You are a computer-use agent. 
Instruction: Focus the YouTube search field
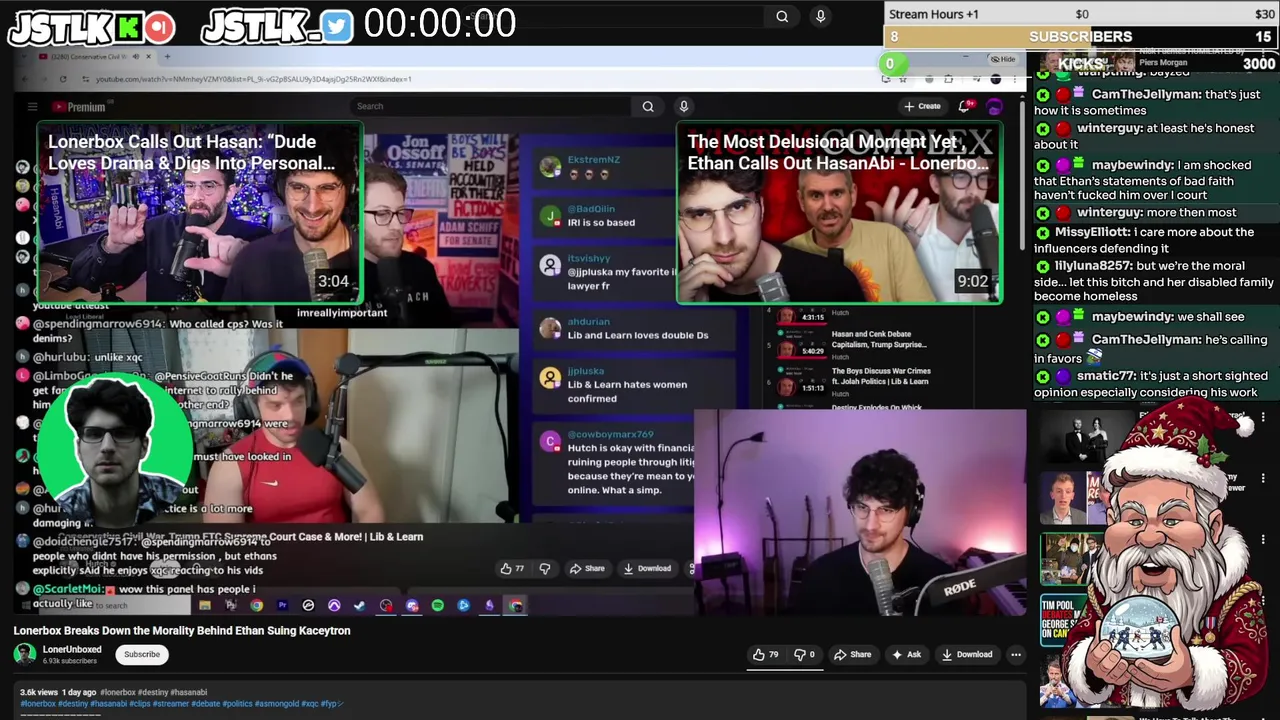tap(490, 106)
